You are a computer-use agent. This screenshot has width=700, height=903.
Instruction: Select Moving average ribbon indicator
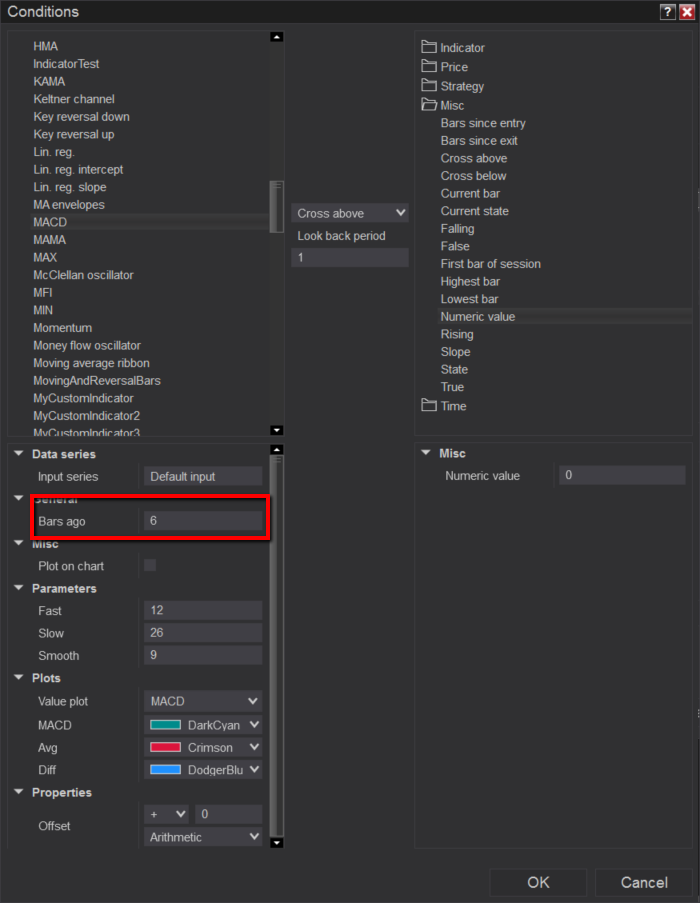[92, 363]
